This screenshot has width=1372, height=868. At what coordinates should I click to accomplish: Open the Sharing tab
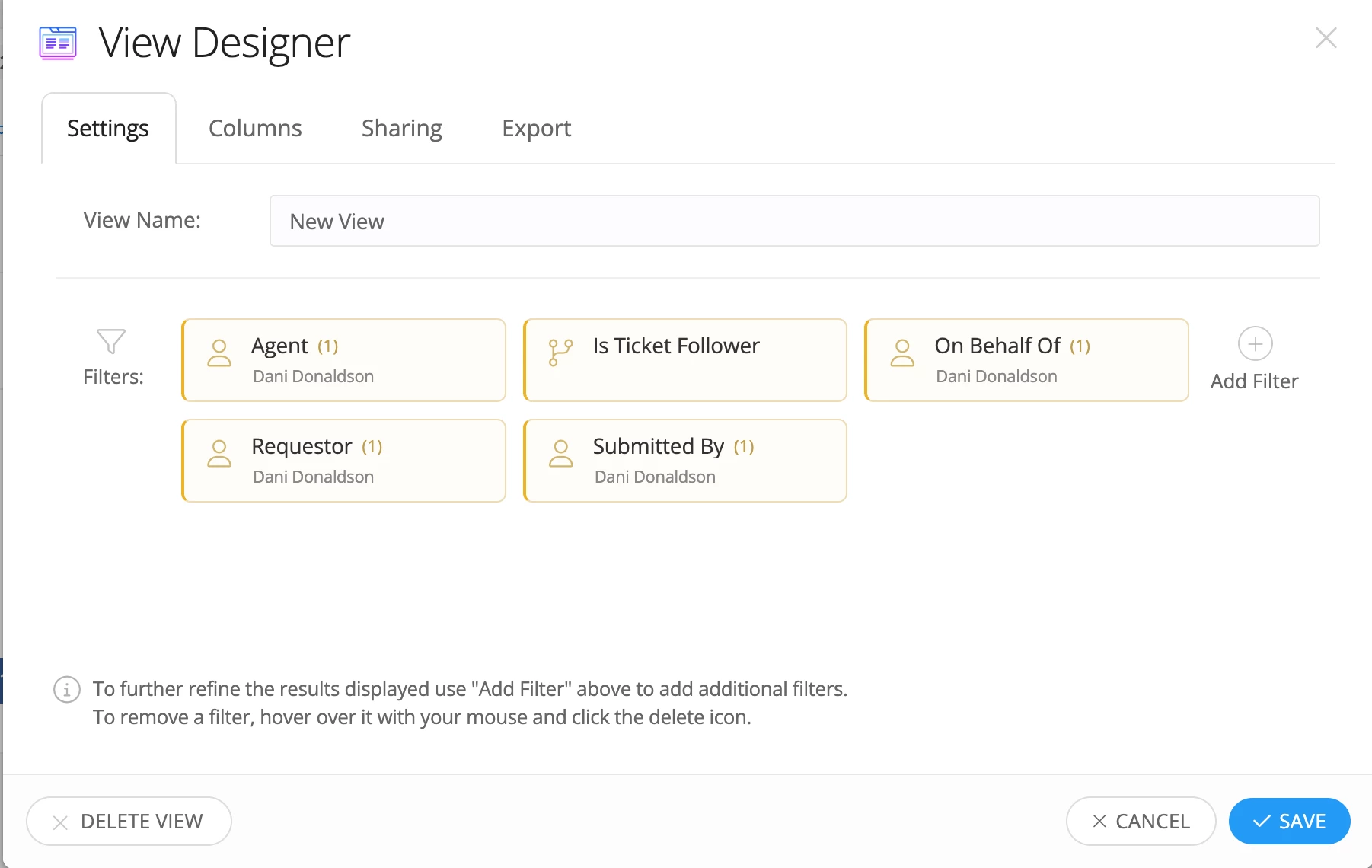[402, 128]
